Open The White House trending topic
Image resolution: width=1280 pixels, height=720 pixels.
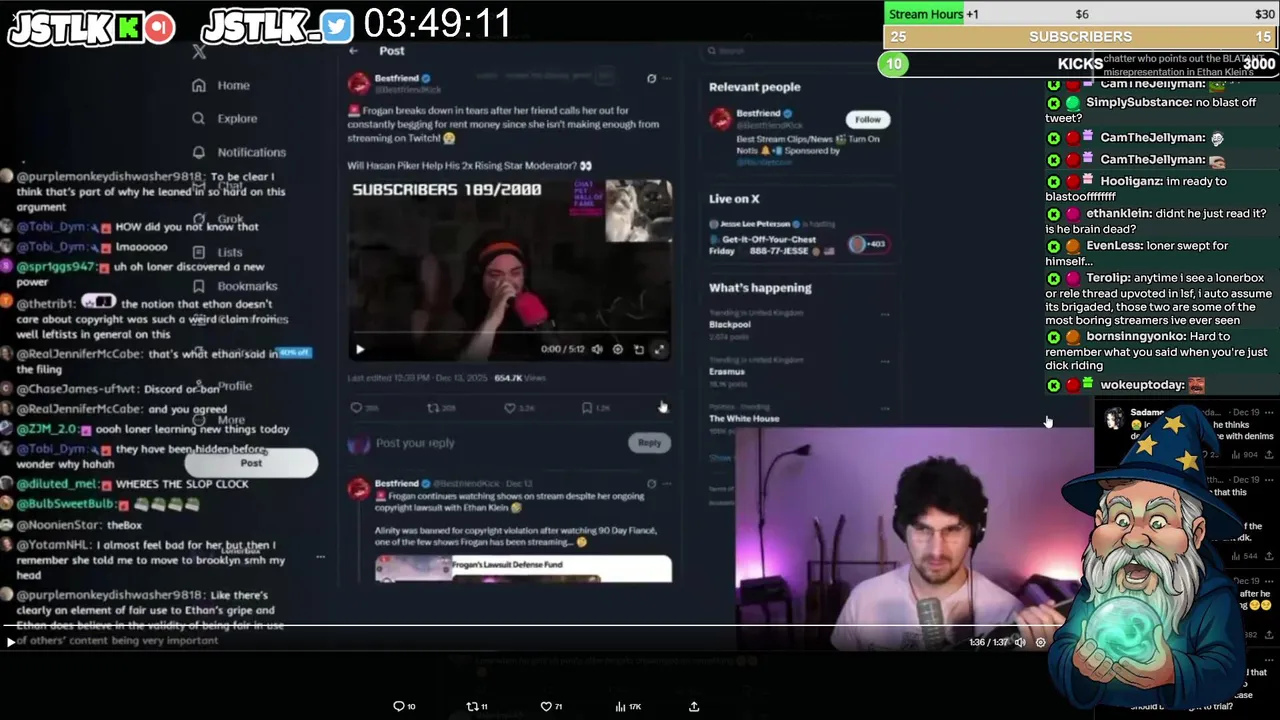pyautogui.click(x=744, y=418)
